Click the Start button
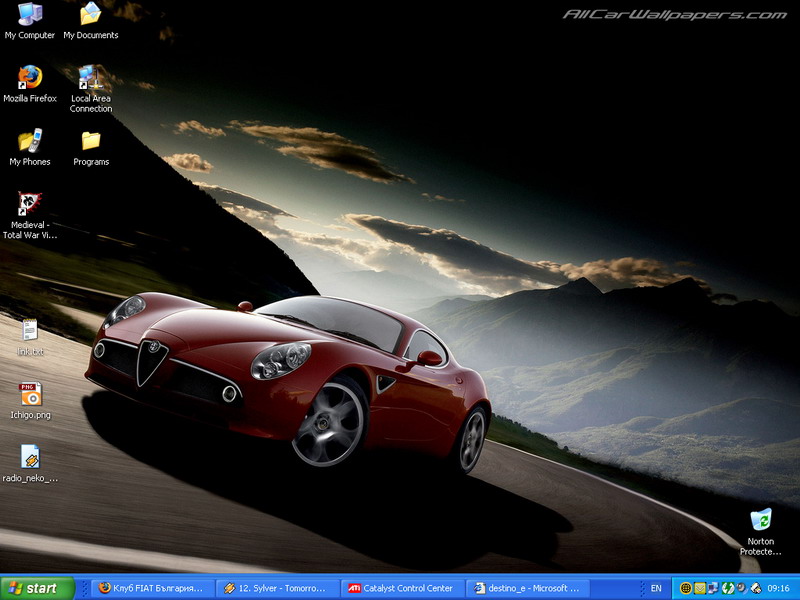The width and height of the screenshot is (800, 600). 38,588
